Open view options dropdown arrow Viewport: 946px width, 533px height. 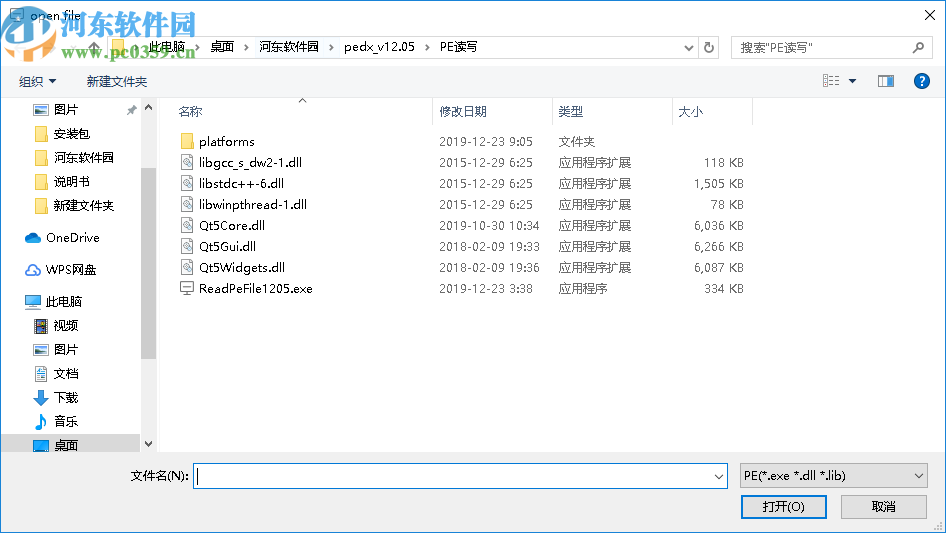tap(852, 81)
